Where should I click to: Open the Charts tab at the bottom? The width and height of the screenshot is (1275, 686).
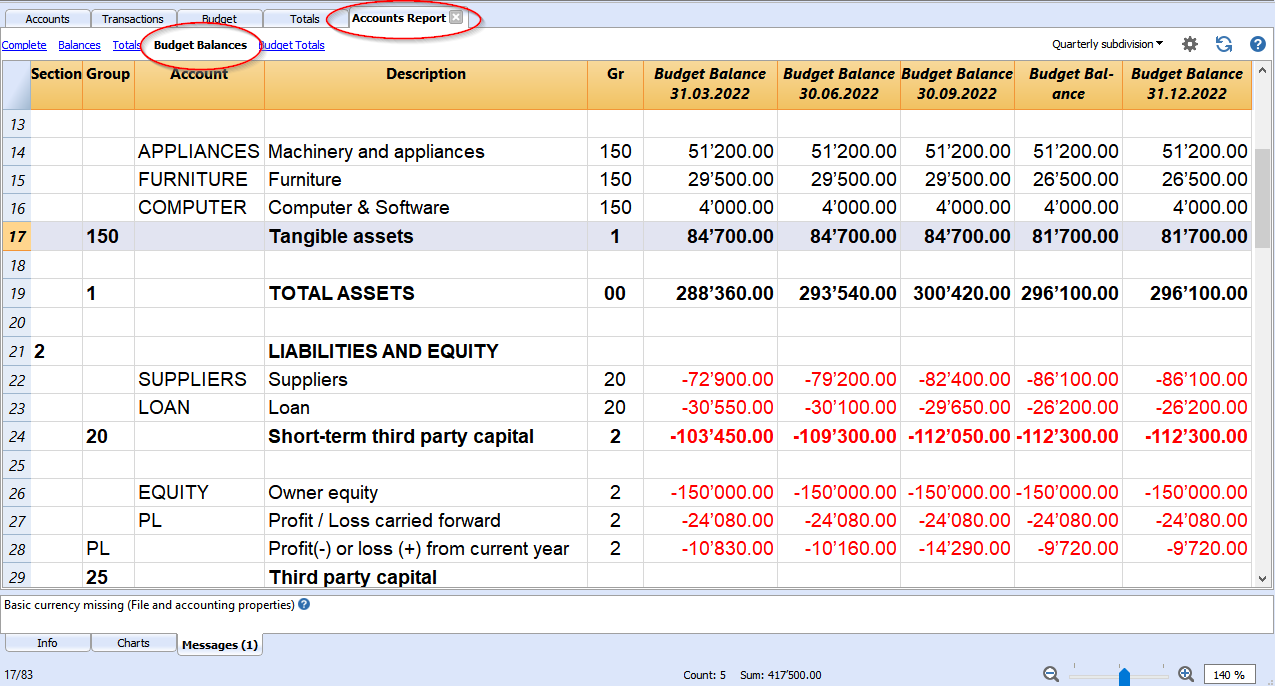(133, 643)
